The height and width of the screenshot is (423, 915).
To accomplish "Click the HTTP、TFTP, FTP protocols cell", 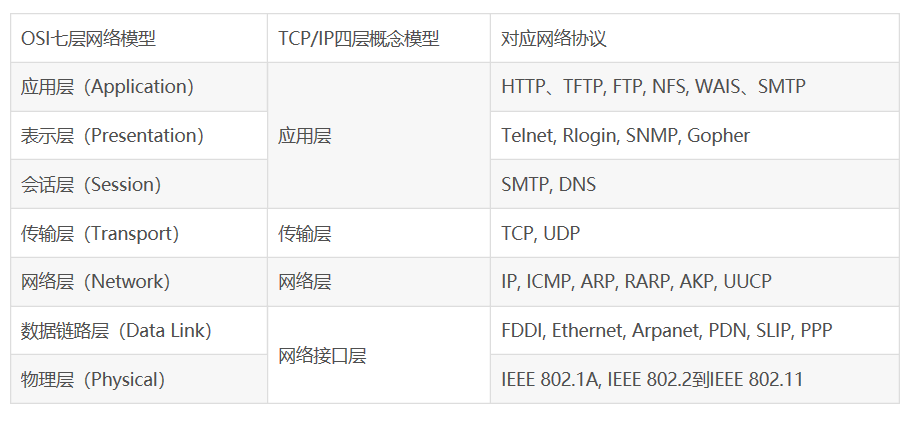I will [x=694, y=87].
